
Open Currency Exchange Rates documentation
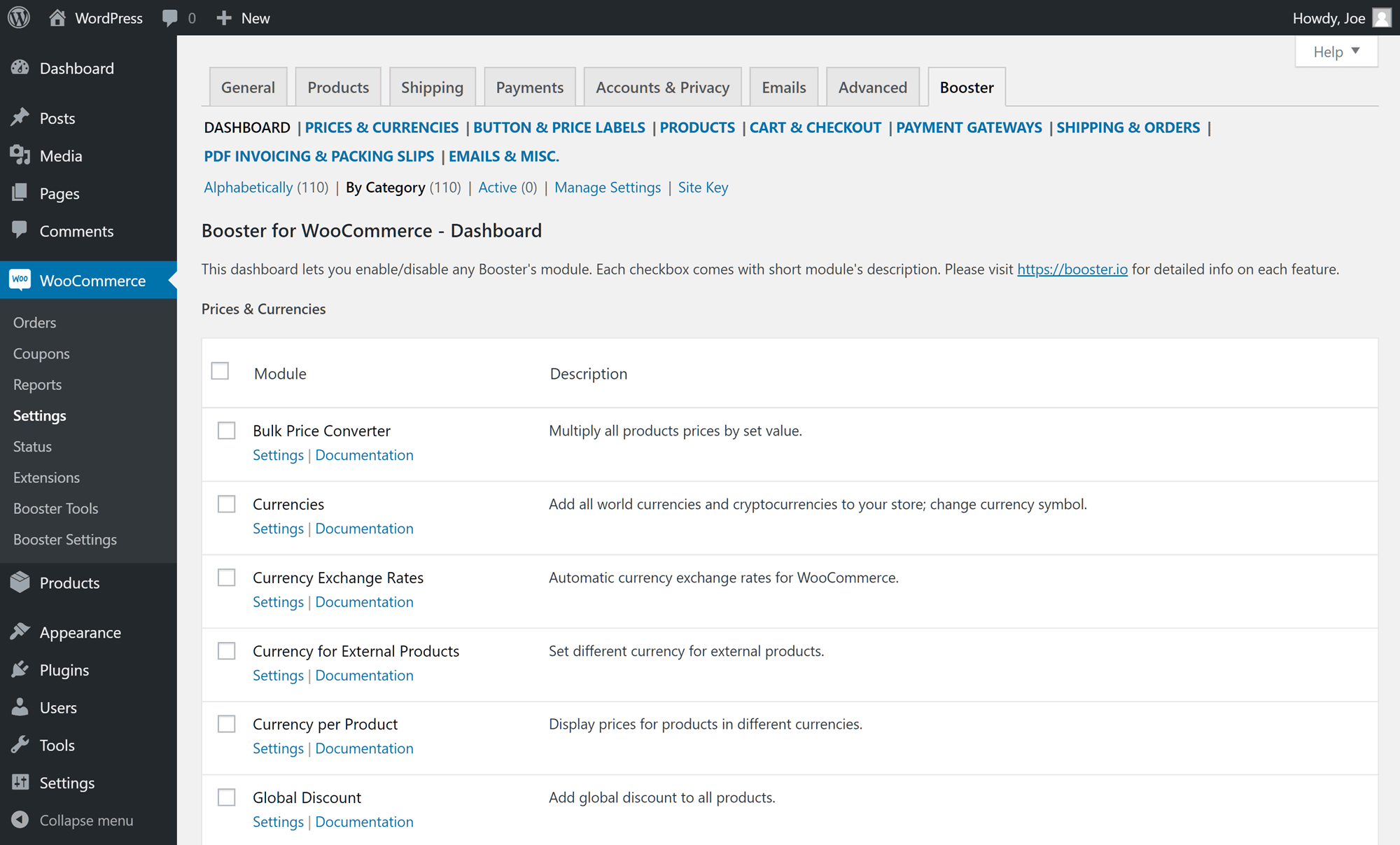pos(364,601)
